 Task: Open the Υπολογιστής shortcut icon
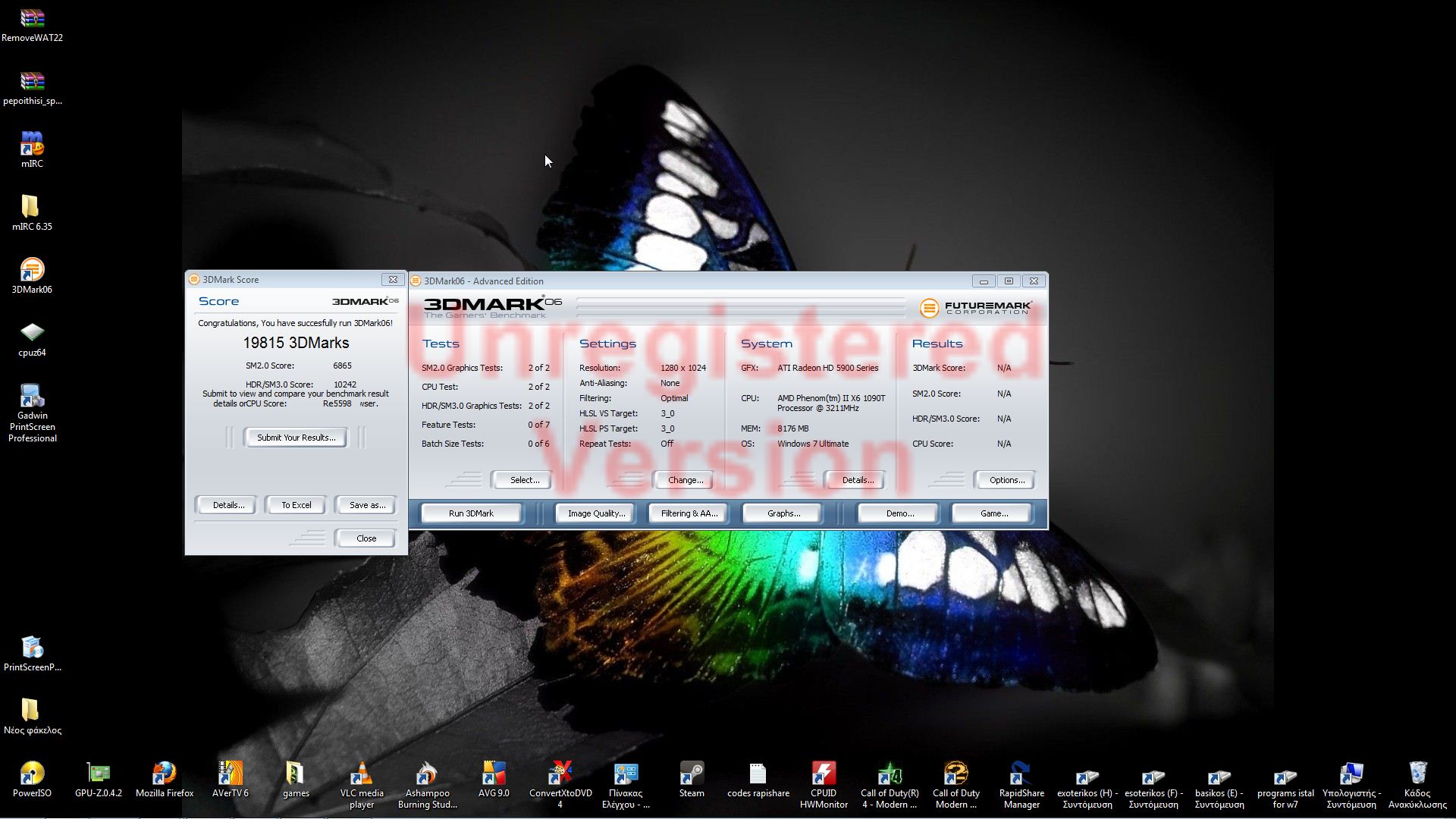(1351, 773)
